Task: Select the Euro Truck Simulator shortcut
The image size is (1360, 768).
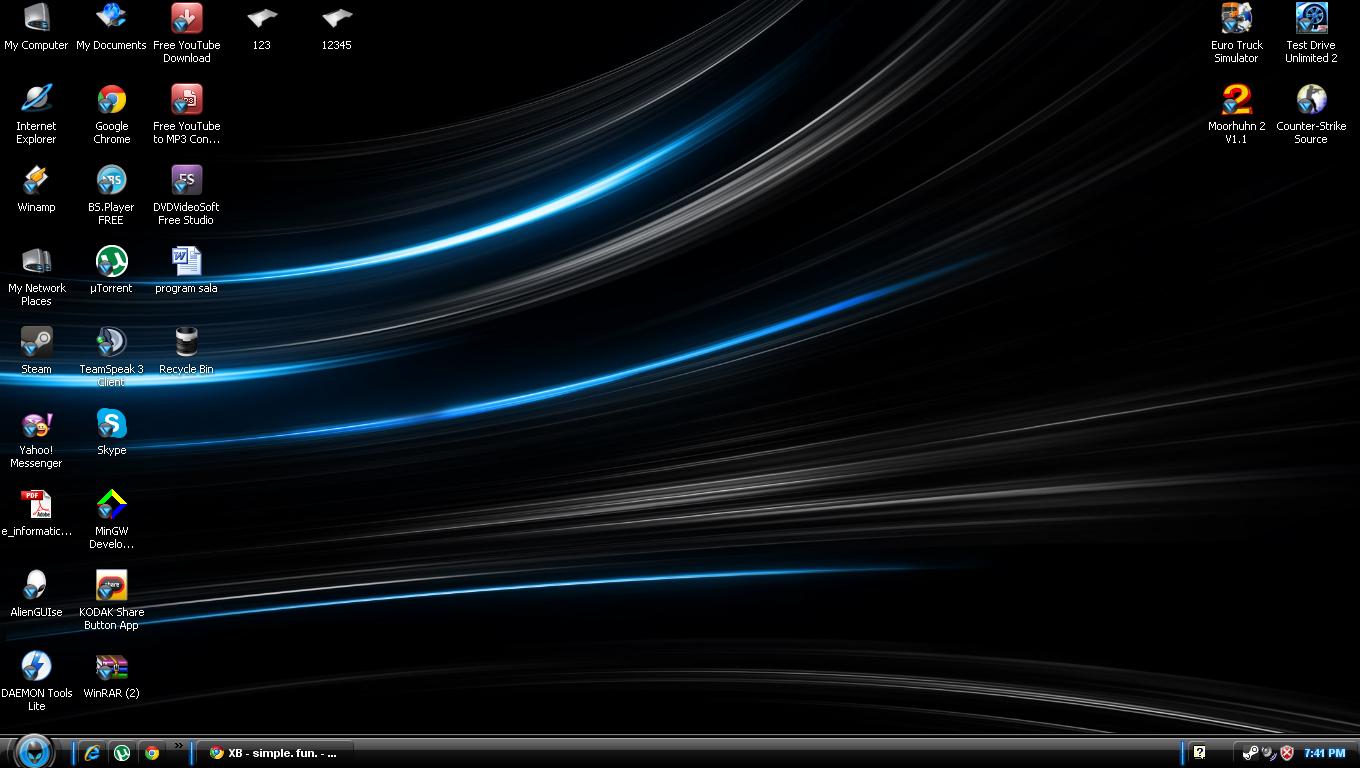Action: click(x=1236, y=33)
